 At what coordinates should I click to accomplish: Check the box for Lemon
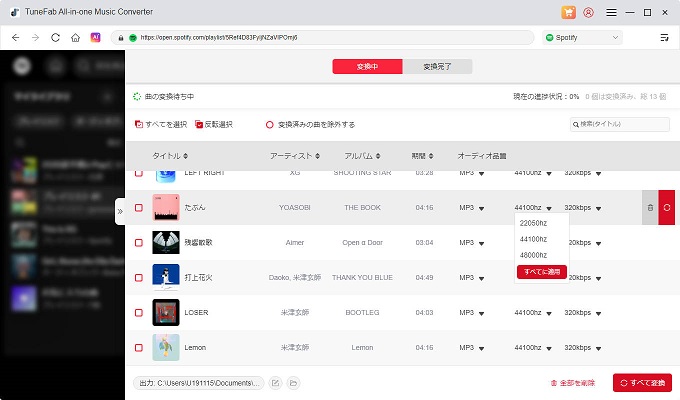(139, 348)
